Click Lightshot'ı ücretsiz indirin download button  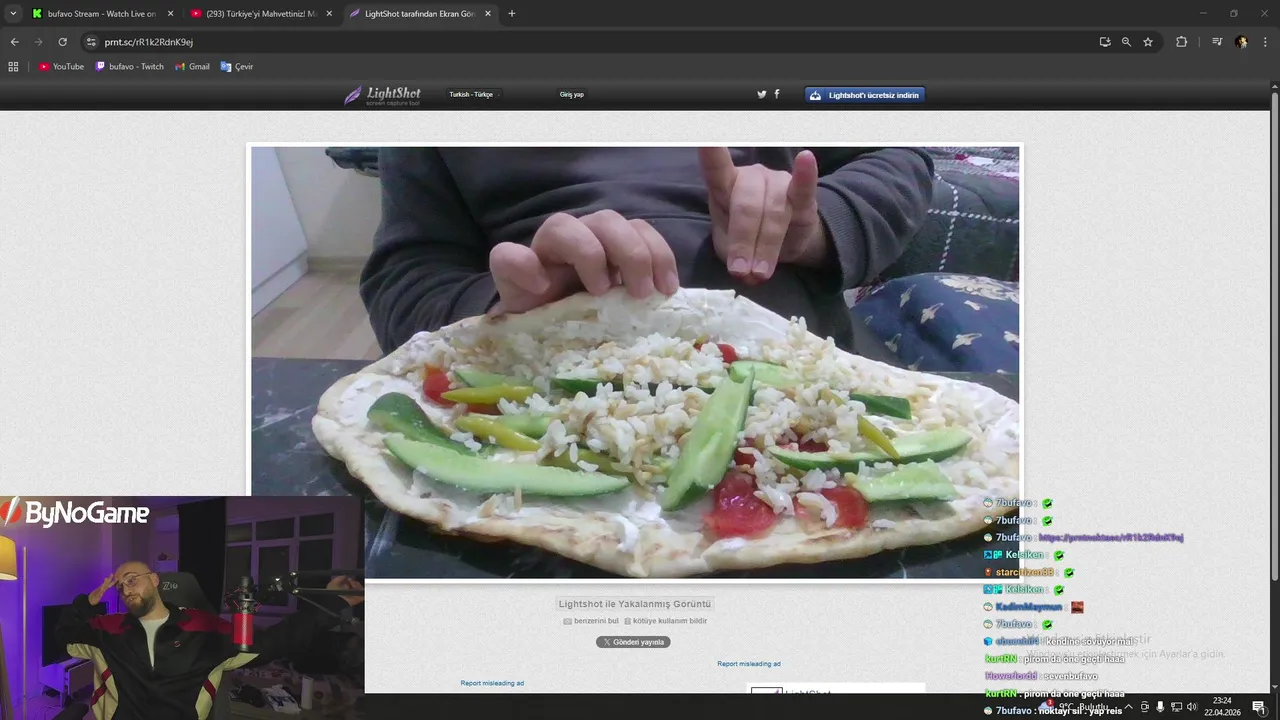(865, 95)
